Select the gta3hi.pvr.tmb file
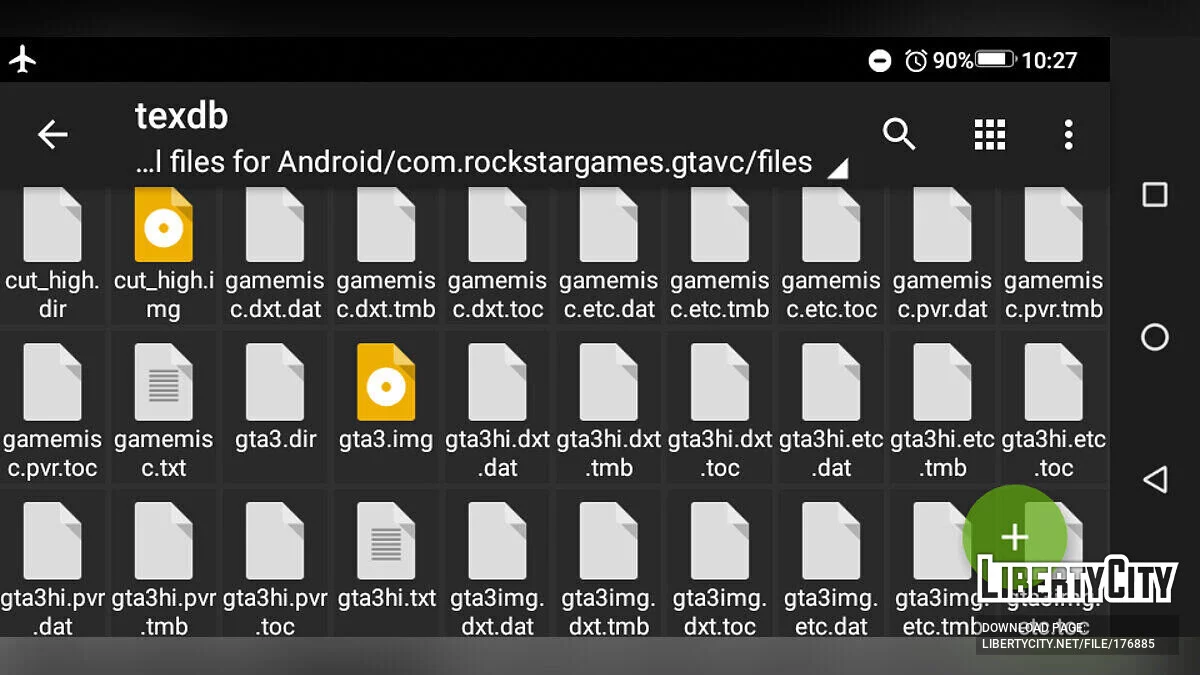This screenshot has height=675, width=1200. (x=163, y=542)
